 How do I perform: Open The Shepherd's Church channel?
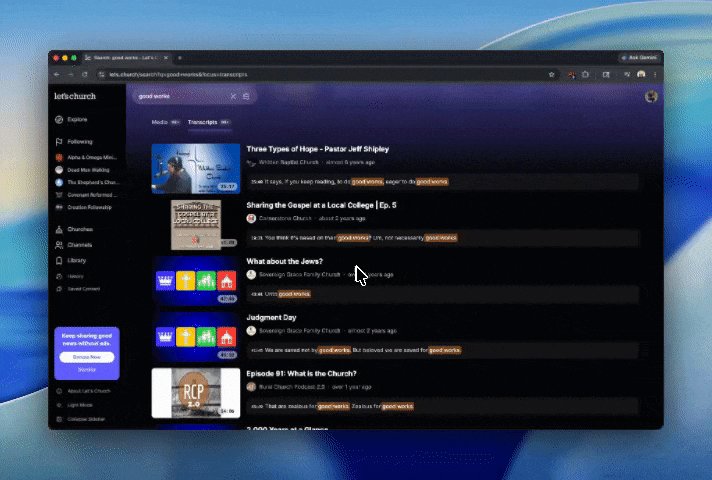[87, 182]
